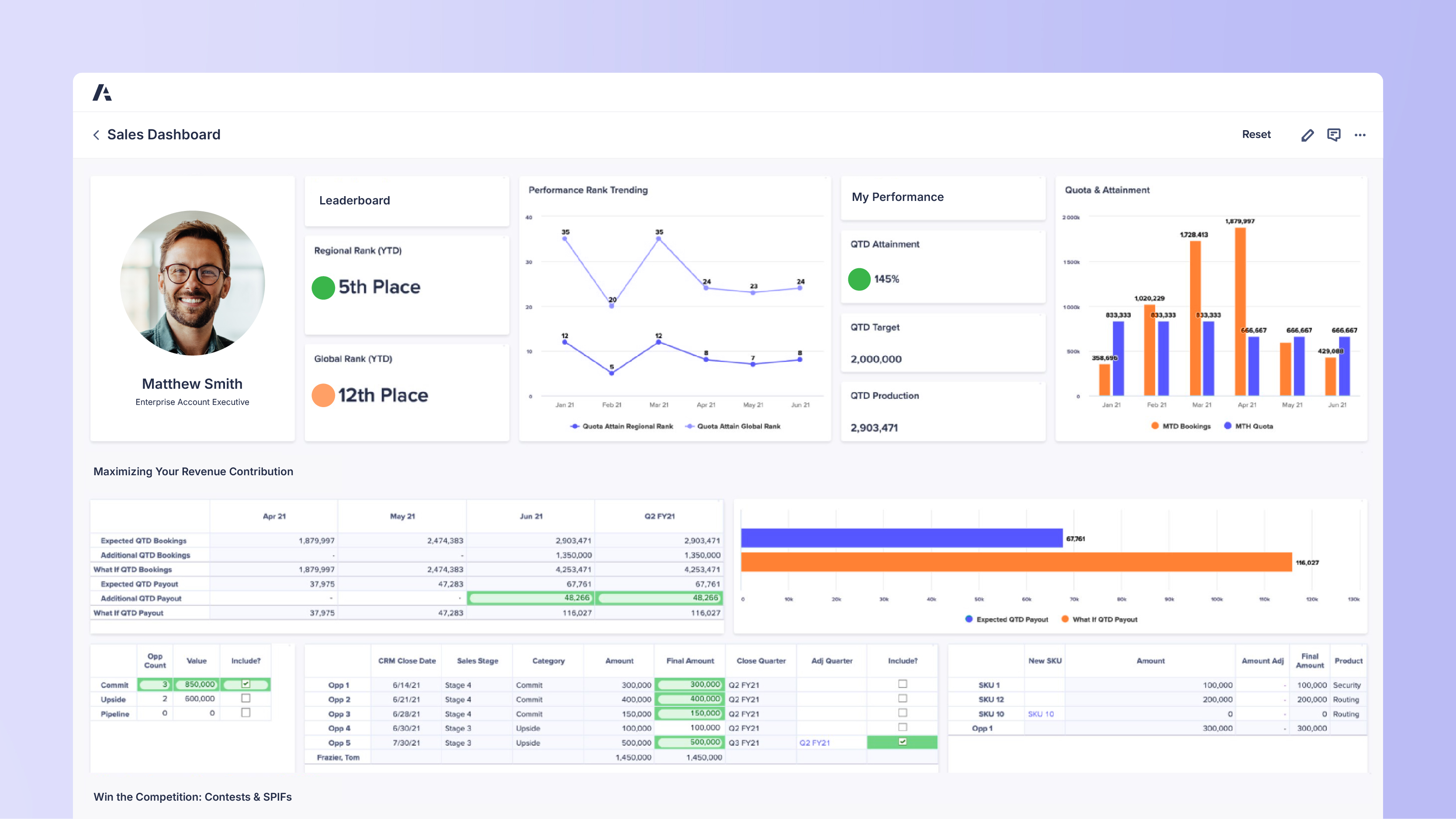Open the pencil edit icon
Image resolution: width=1456 pixels, height=819 pixels.
pyautogui.click(x=1307, y=135)
